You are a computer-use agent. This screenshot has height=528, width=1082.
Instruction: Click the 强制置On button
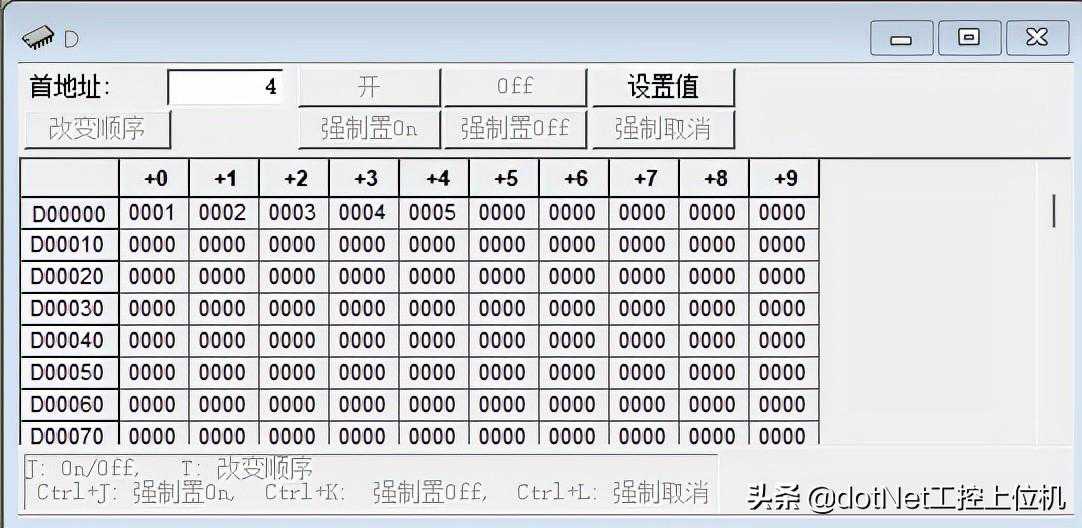click(x=369, y=129)
